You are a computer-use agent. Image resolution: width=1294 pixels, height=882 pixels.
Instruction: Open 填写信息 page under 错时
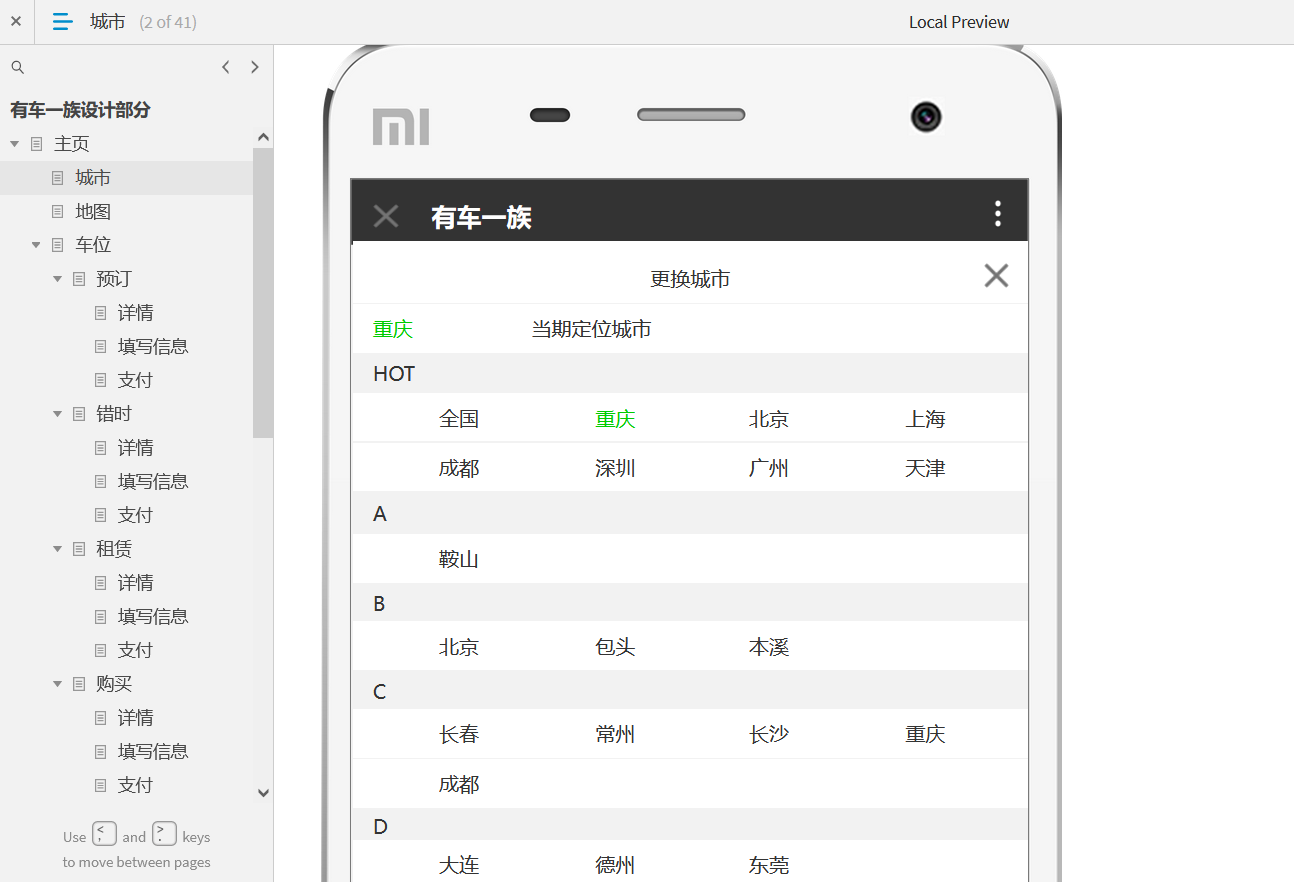tap(153, 482)
